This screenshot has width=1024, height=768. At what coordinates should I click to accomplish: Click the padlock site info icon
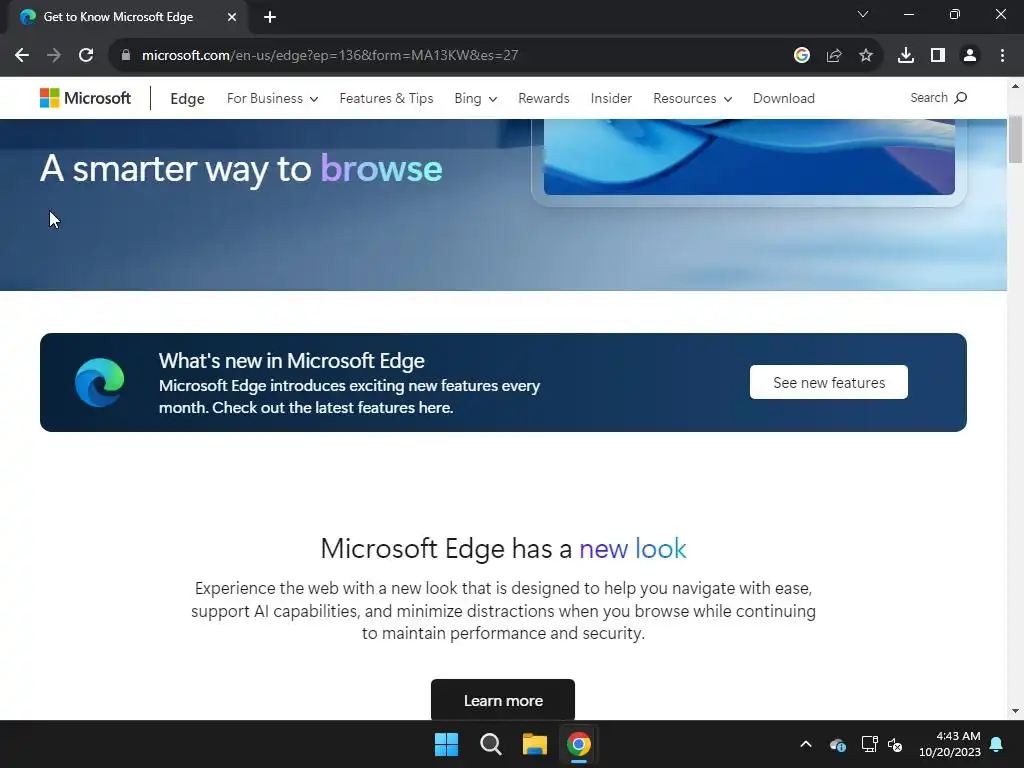click(x=126, y=56)
